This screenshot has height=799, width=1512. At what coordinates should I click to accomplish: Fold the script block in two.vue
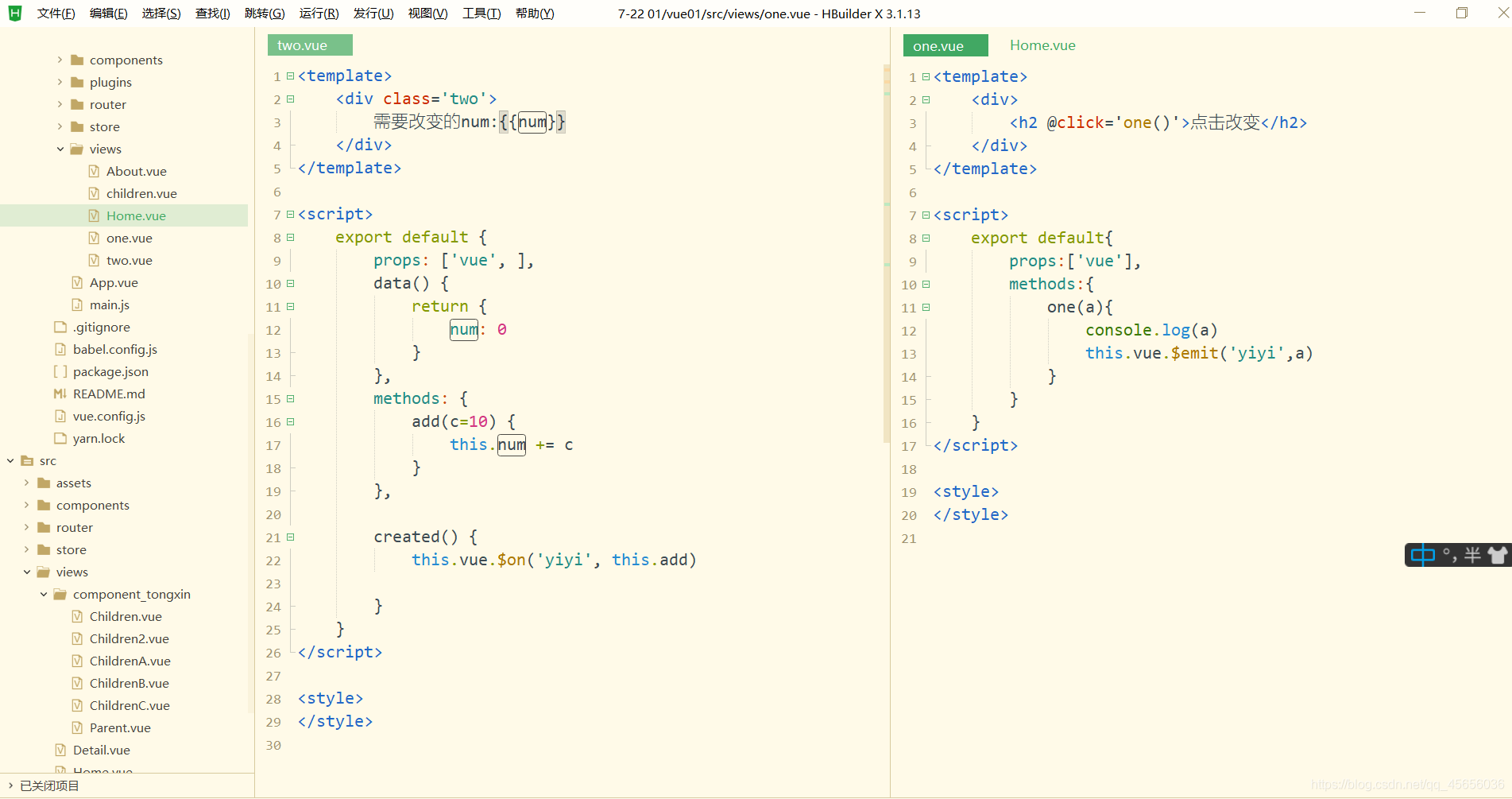click(x=291, y=215)
